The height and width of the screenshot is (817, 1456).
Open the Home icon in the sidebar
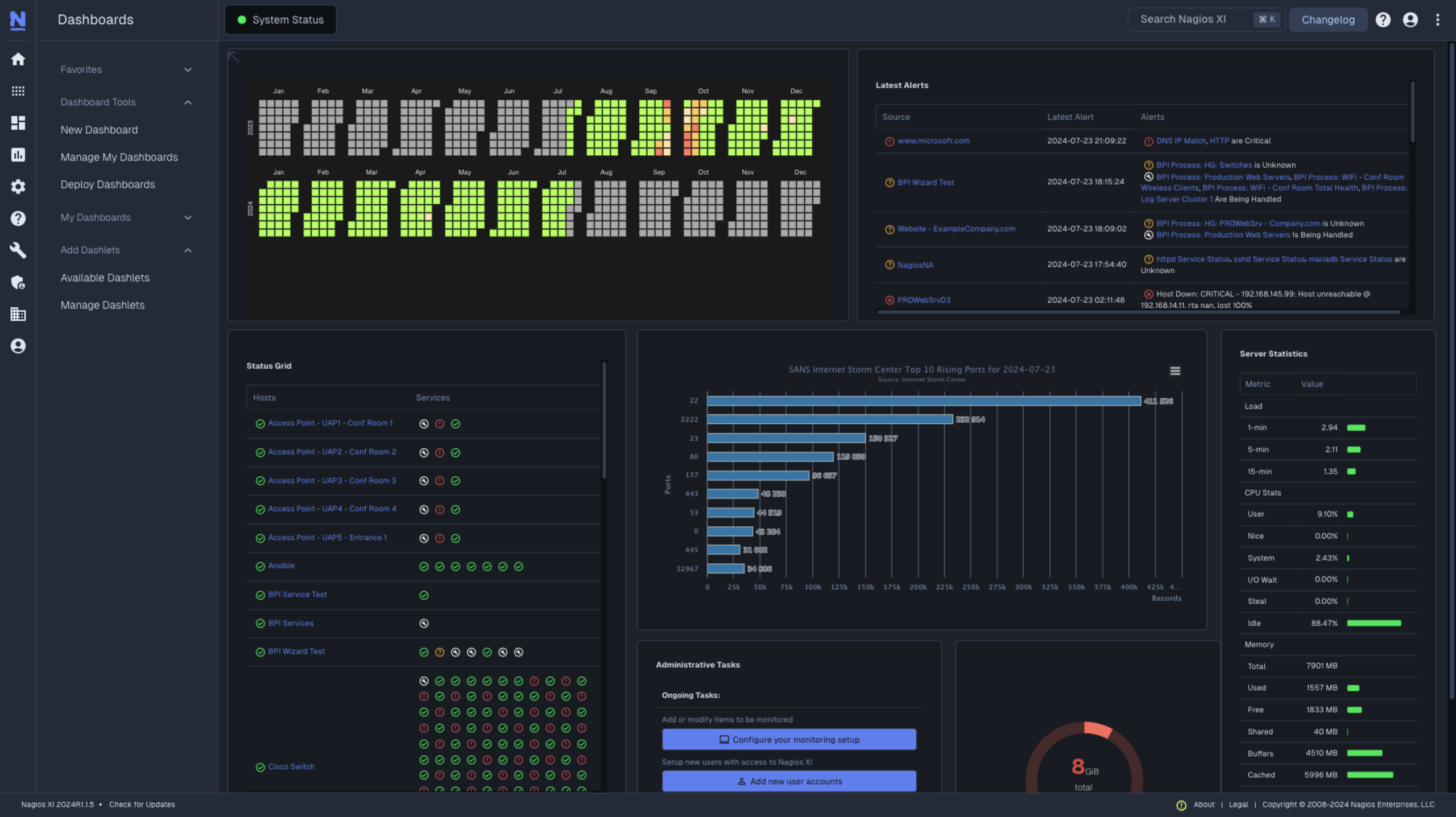pyautogui.click(x=18, y=59)
